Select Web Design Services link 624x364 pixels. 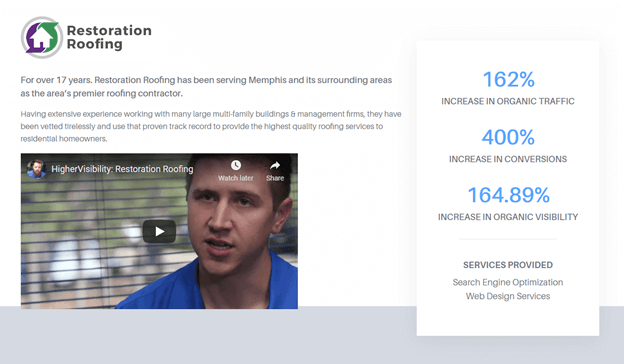coord(508,296)
